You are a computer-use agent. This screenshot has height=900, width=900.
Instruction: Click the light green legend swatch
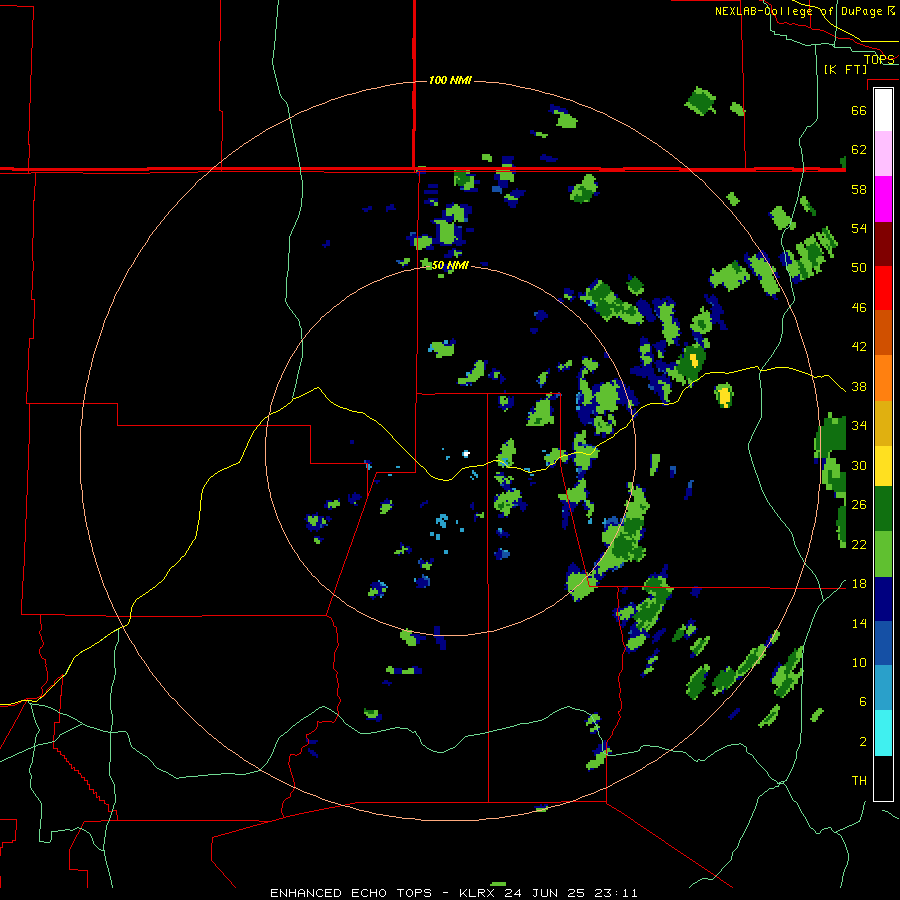[x=883, y=553]
